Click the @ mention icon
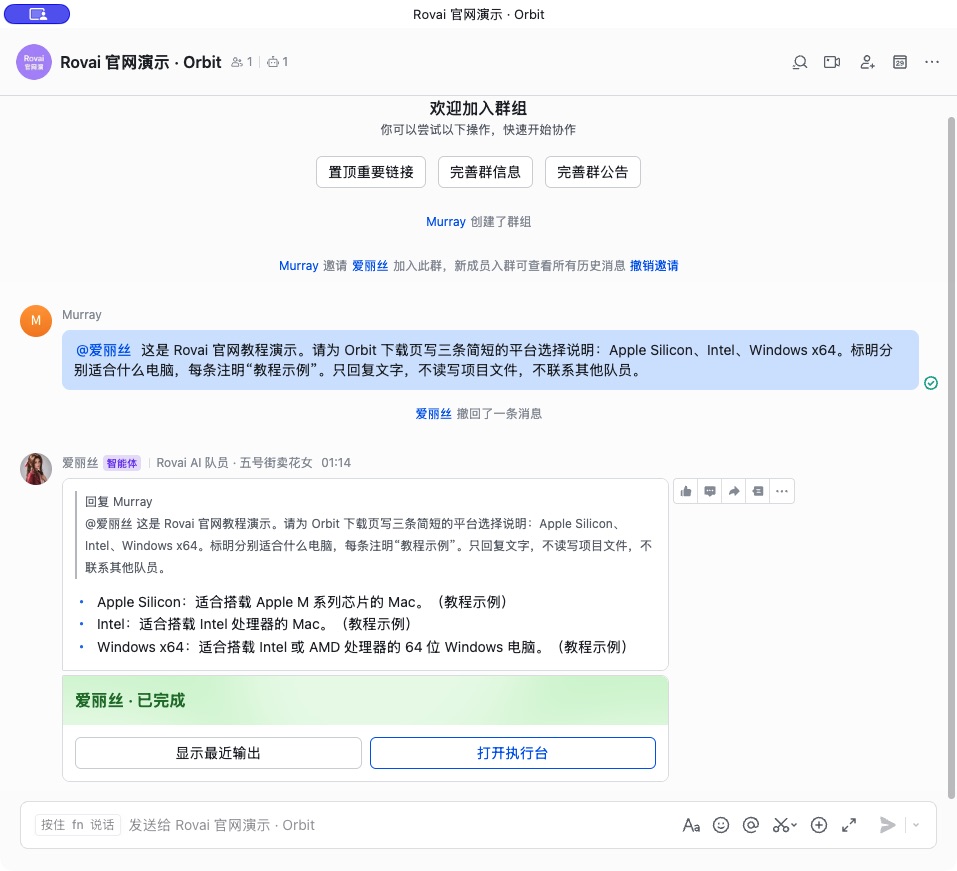The height and width of the screenshot is (871, 957). [751, 825]
